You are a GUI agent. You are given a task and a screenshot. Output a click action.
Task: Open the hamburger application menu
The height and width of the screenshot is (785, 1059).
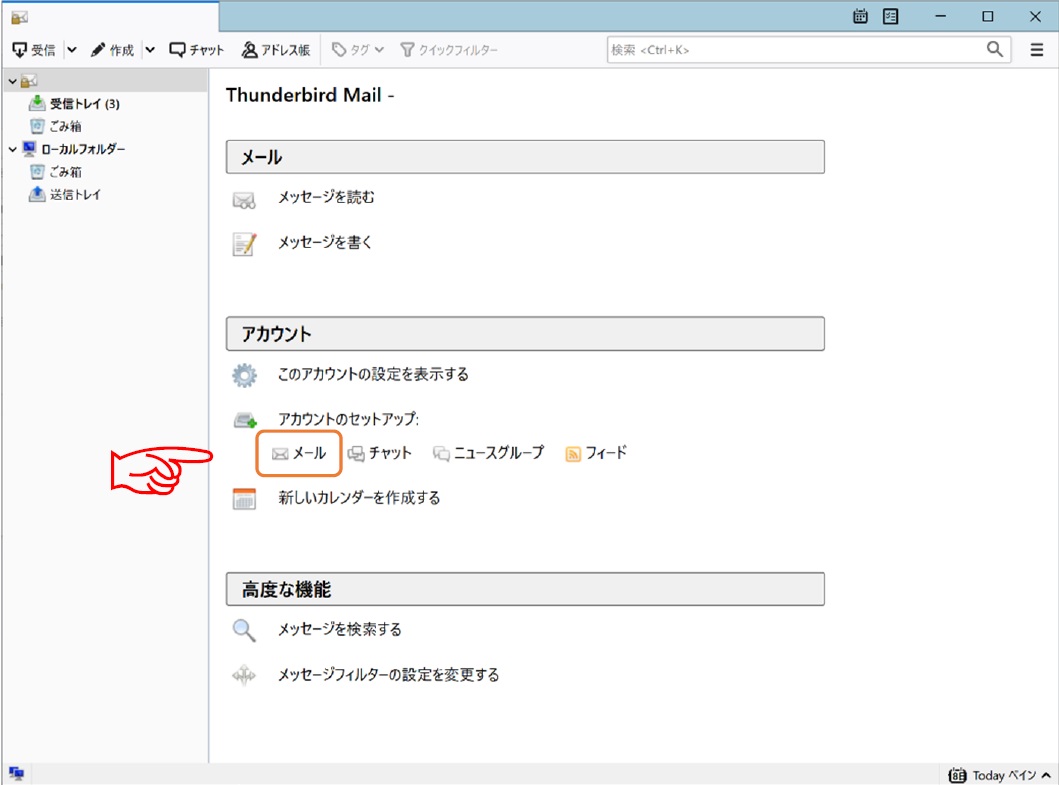(x=1037, y=50)
